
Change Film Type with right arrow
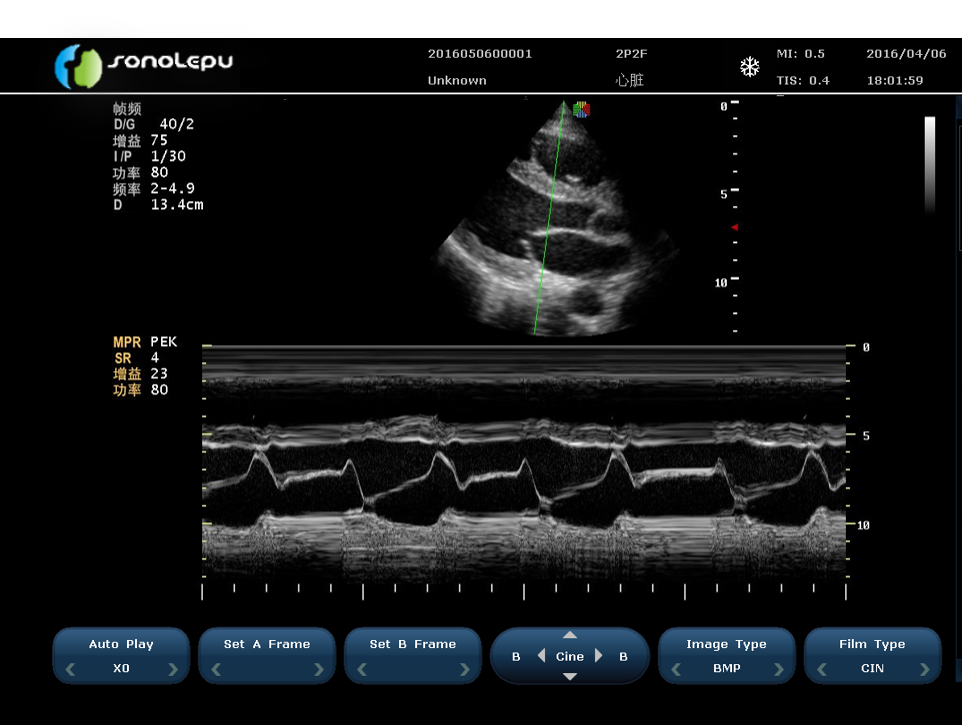pos(925,669)
